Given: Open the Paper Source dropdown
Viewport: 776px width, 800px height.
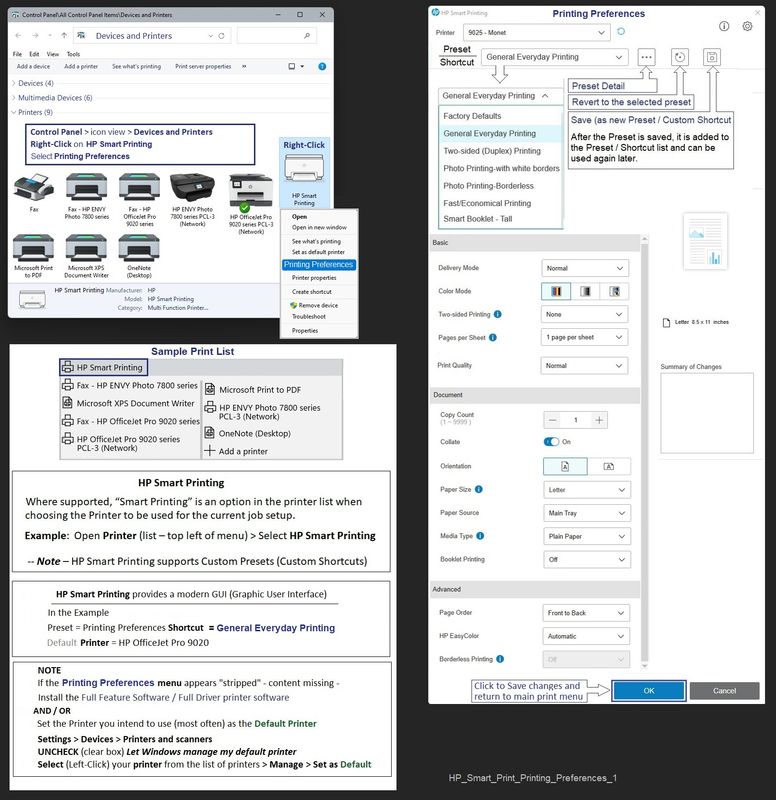Looking at the screenshot, I should (x=587, y=513).
